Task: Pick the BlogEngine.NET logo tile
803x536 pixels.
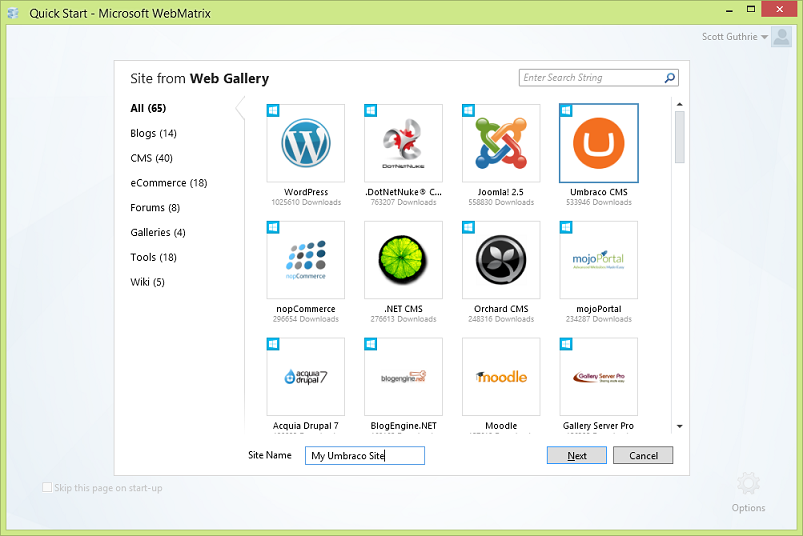Action: (404, 377)
